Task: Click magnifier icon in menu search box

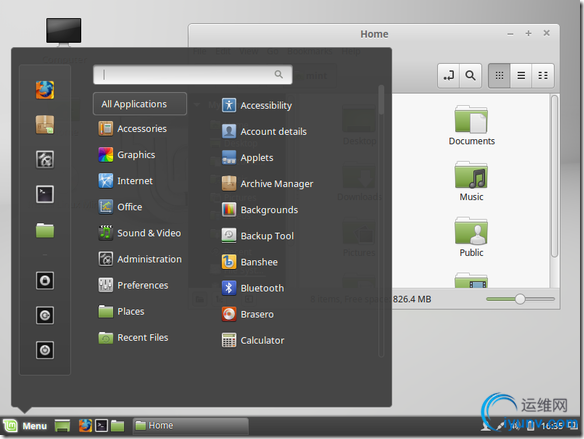Action: [279, 74]
